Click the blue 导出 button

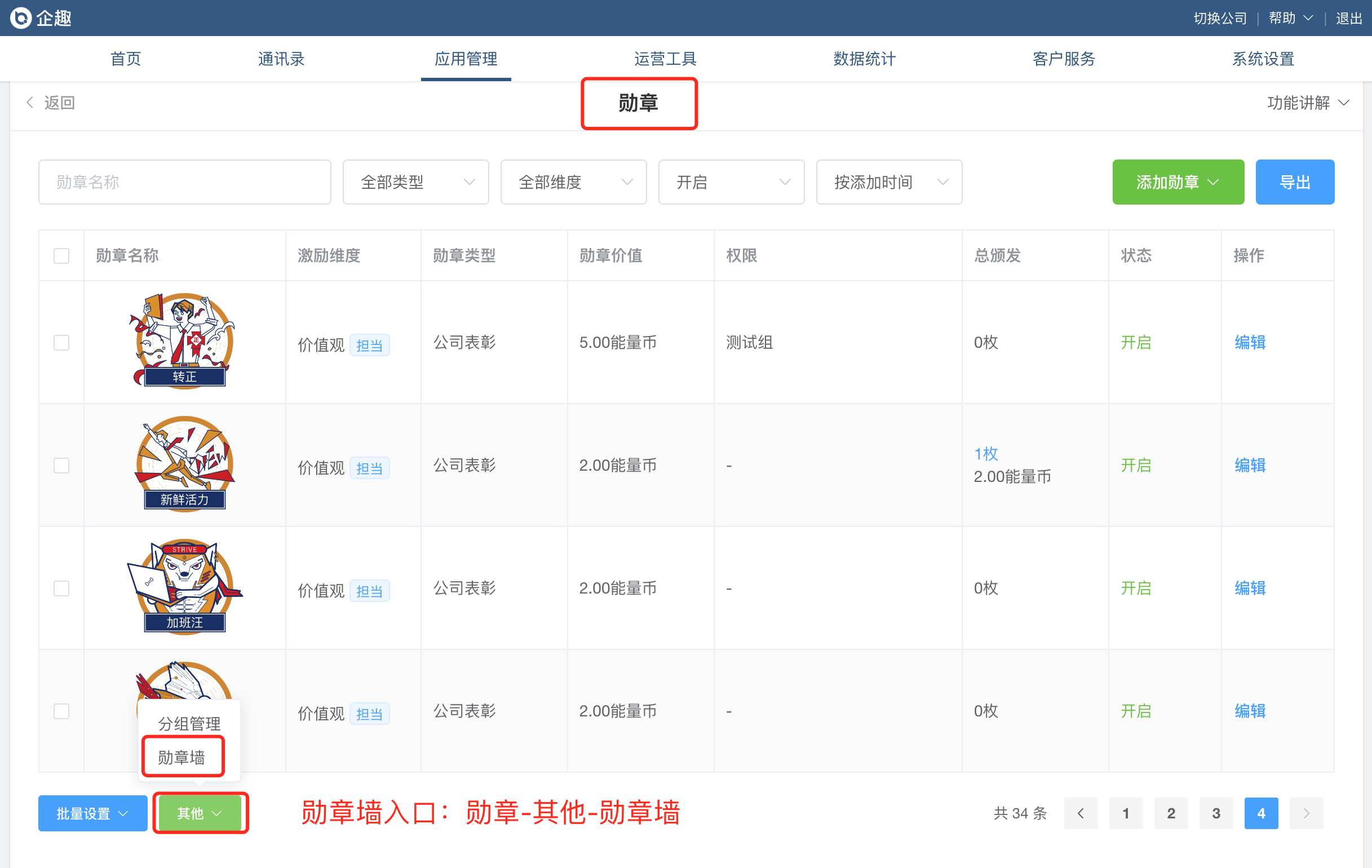1294,182
